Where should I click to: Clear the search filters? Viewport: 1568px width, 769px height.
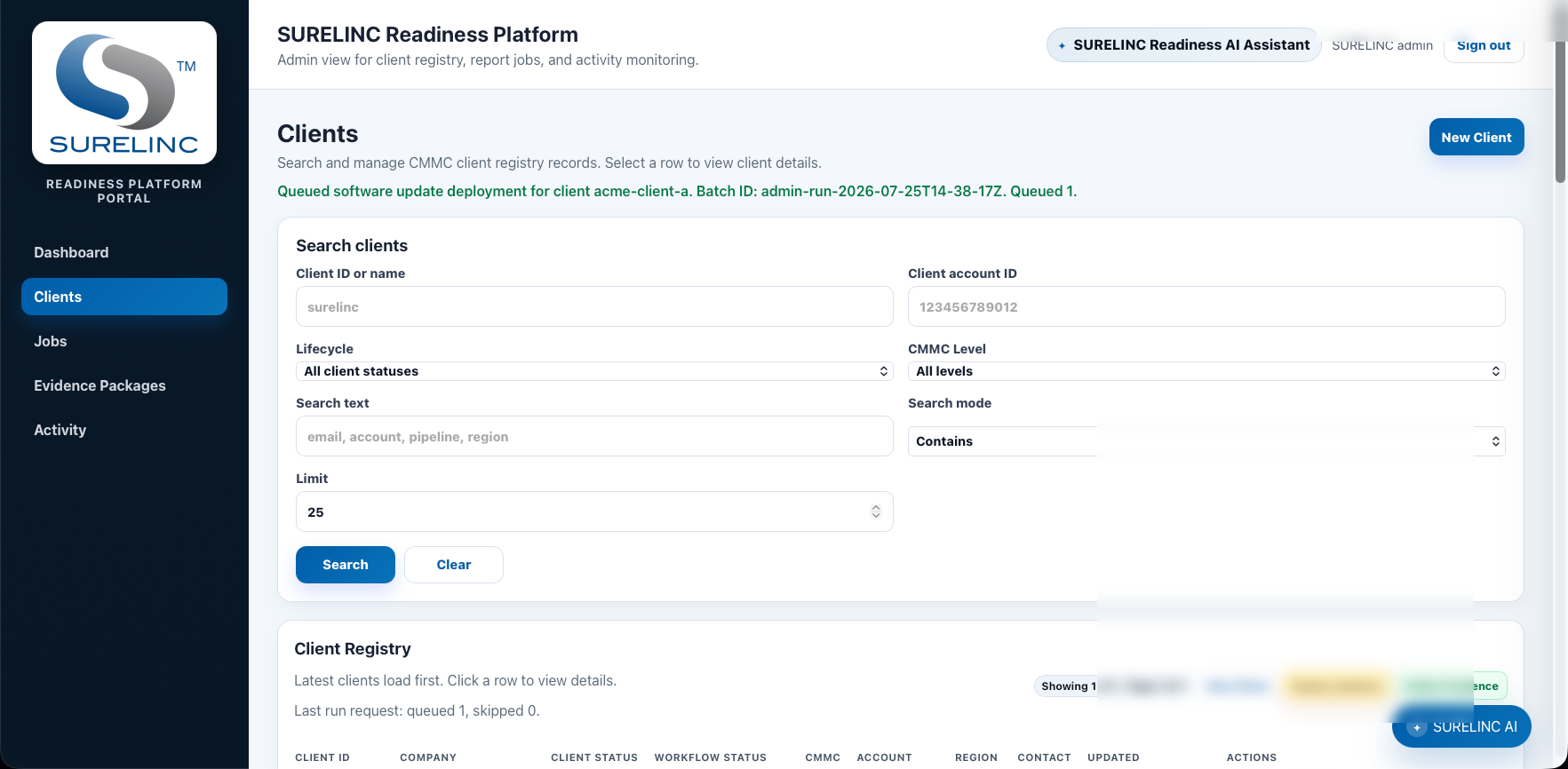(x=454, y=565)
